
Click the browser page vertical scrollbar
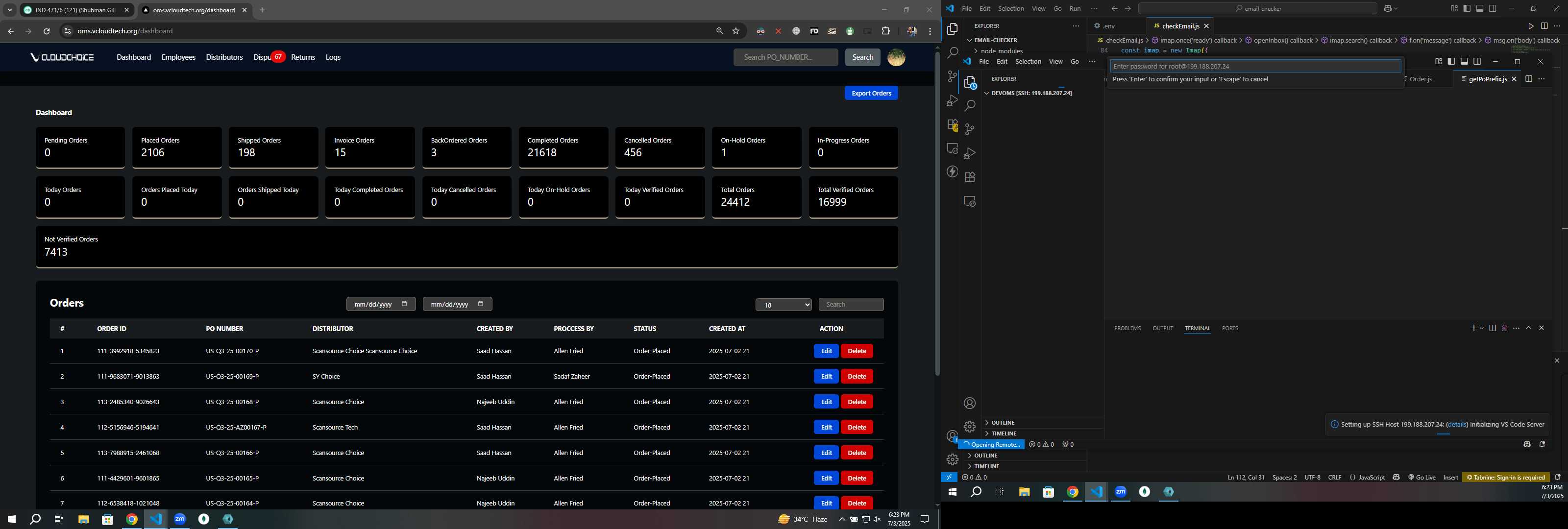point(937,213)
